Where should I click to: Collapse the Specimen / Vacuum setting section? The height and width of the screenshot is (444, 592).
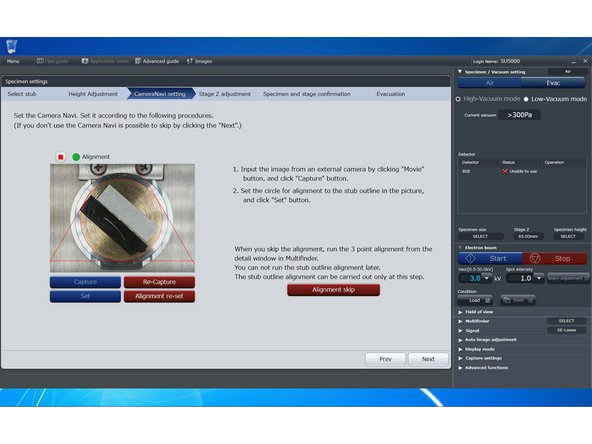coord(460,71)
